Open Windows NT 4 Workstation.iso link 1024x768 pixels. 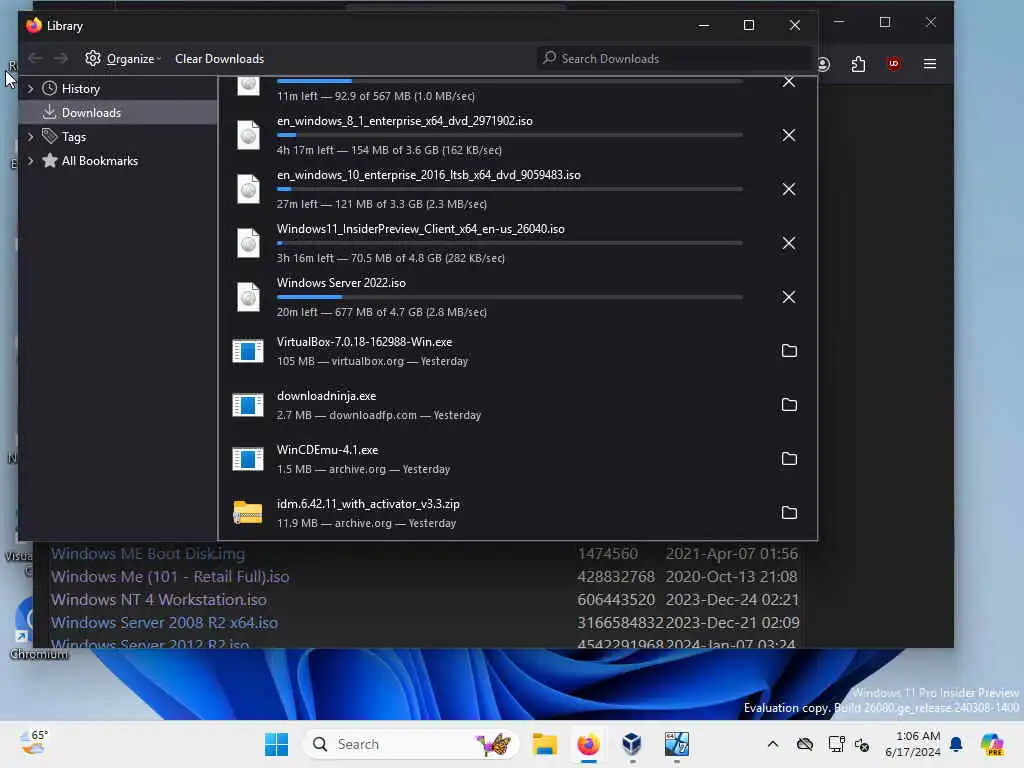tap(159, 600)
